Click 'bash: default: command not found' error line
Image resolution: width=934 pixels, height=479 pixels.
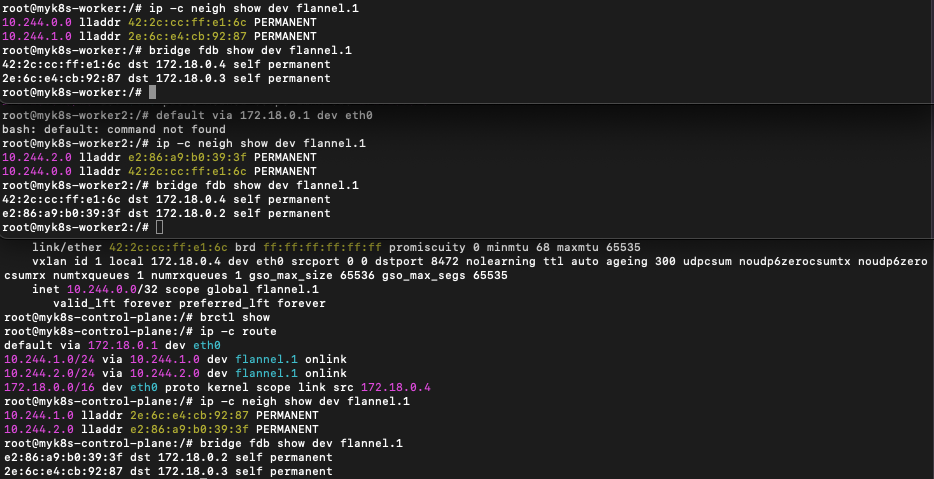tap(114, 129)
